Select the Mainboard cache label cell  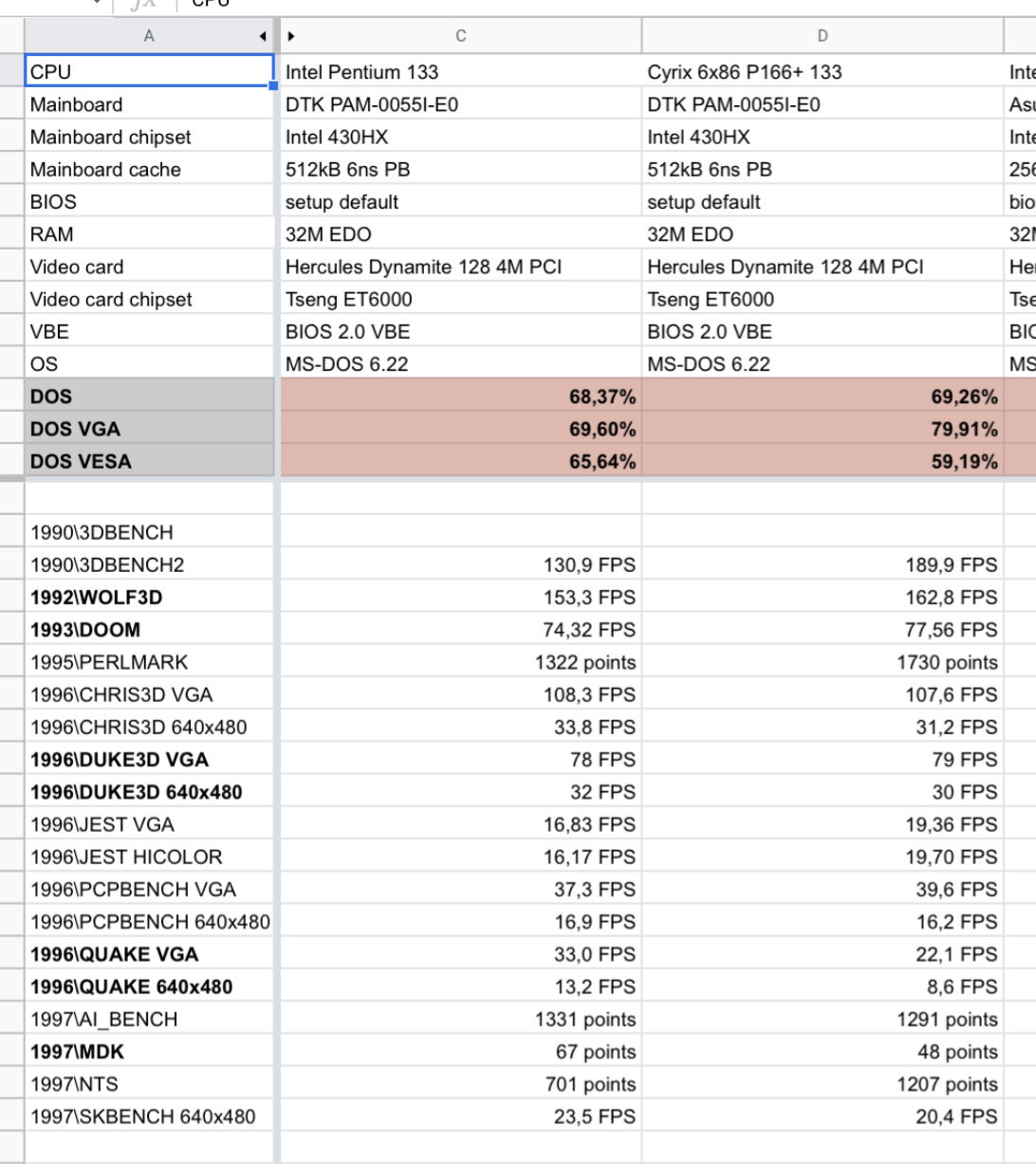pos(149,169)
